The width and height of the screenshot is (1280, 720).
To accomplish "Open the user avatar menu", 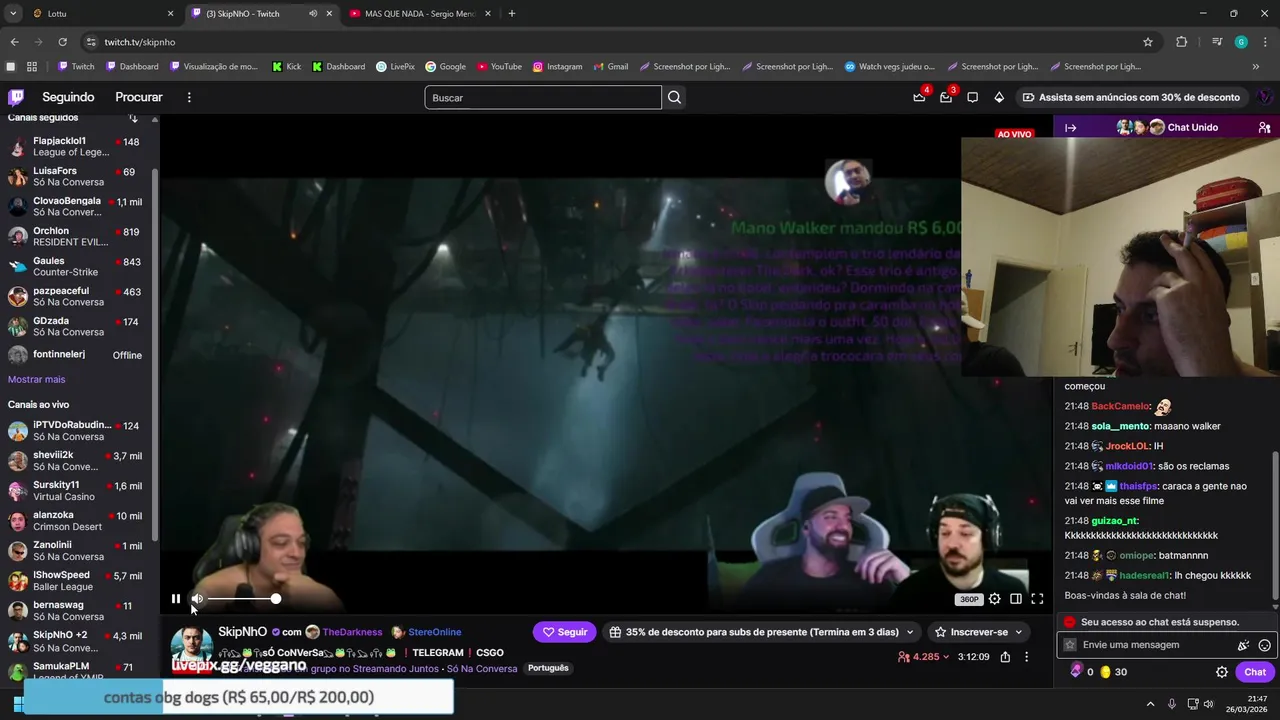I will click(x=1264, y=97).
